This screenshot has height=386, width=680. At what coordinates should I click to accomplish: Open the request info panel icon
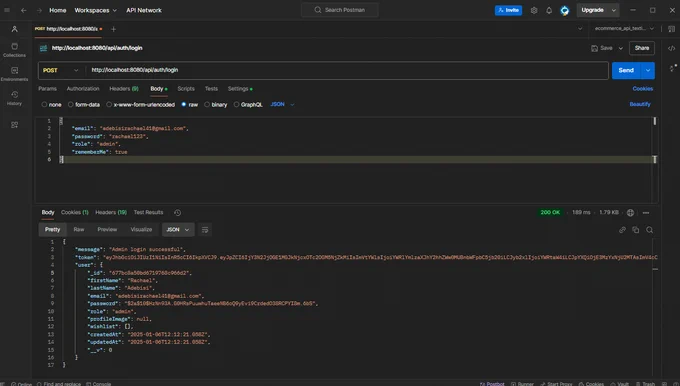(x=673, y=68)
